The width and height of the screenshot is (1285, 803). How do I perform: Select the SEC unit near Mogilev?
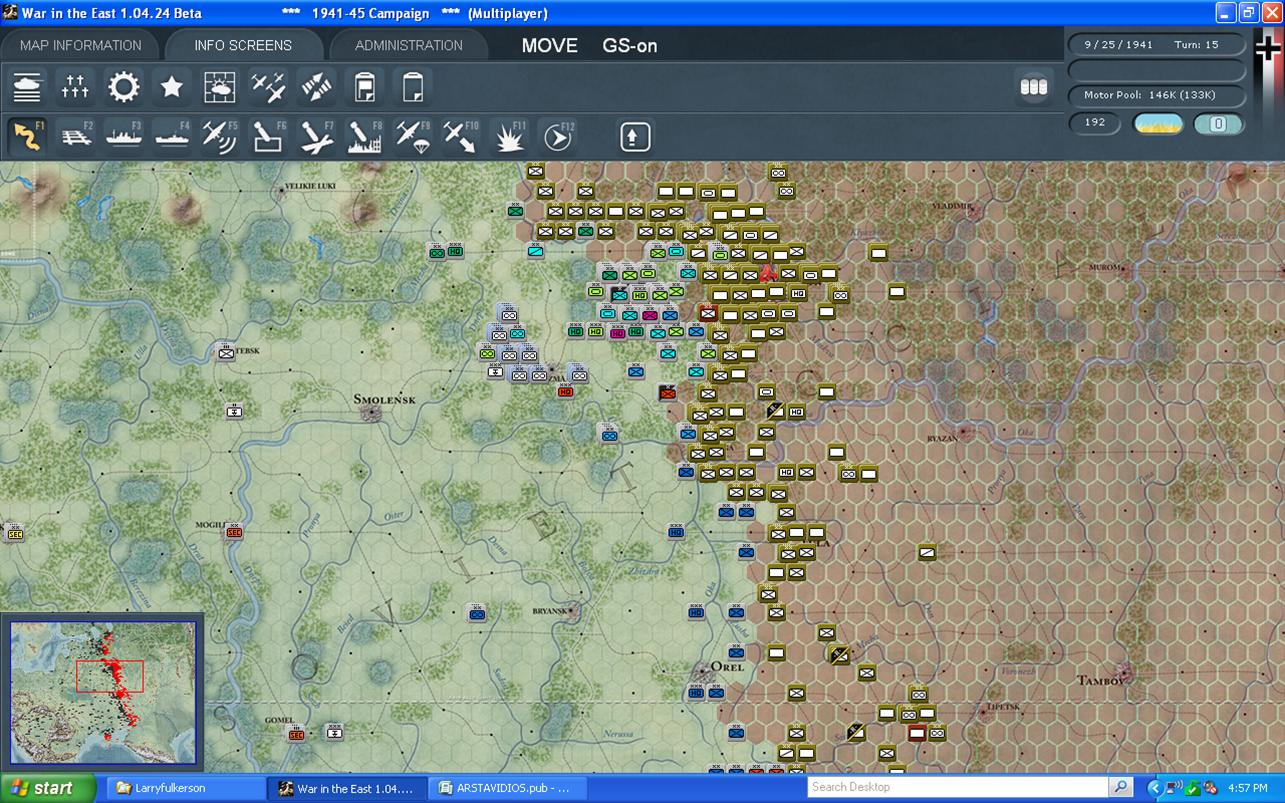(x=234, y=532)
